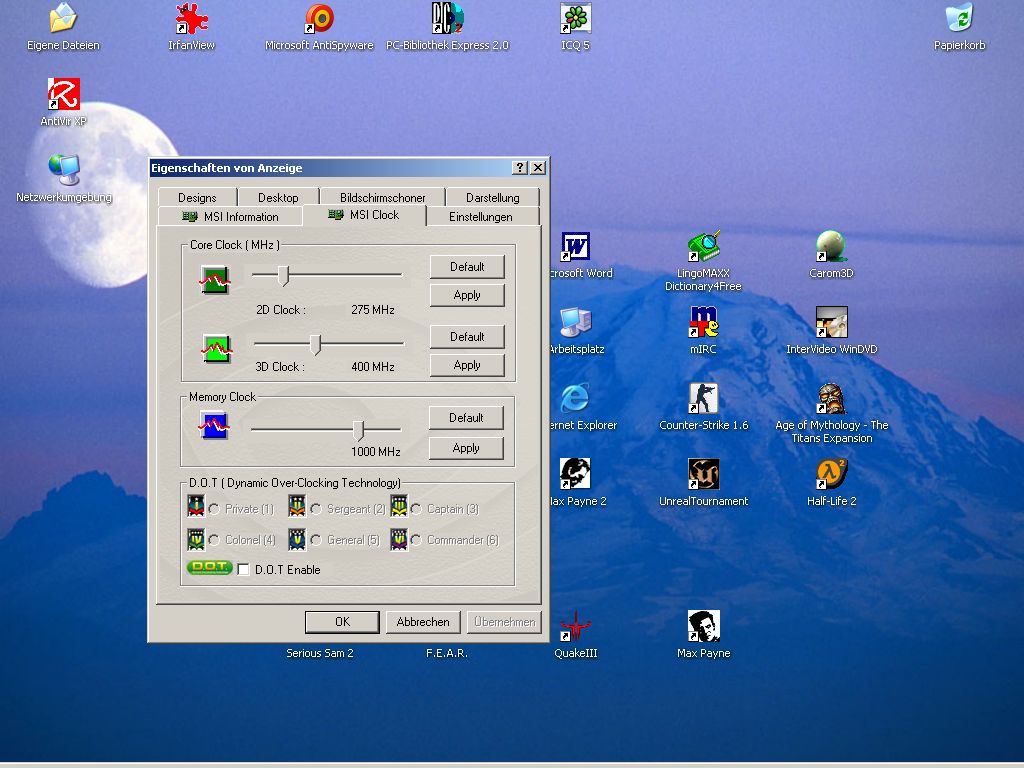Enable the D.O.T Enable checkbox
Viewport: 1024px width, 768px height.
244,569
